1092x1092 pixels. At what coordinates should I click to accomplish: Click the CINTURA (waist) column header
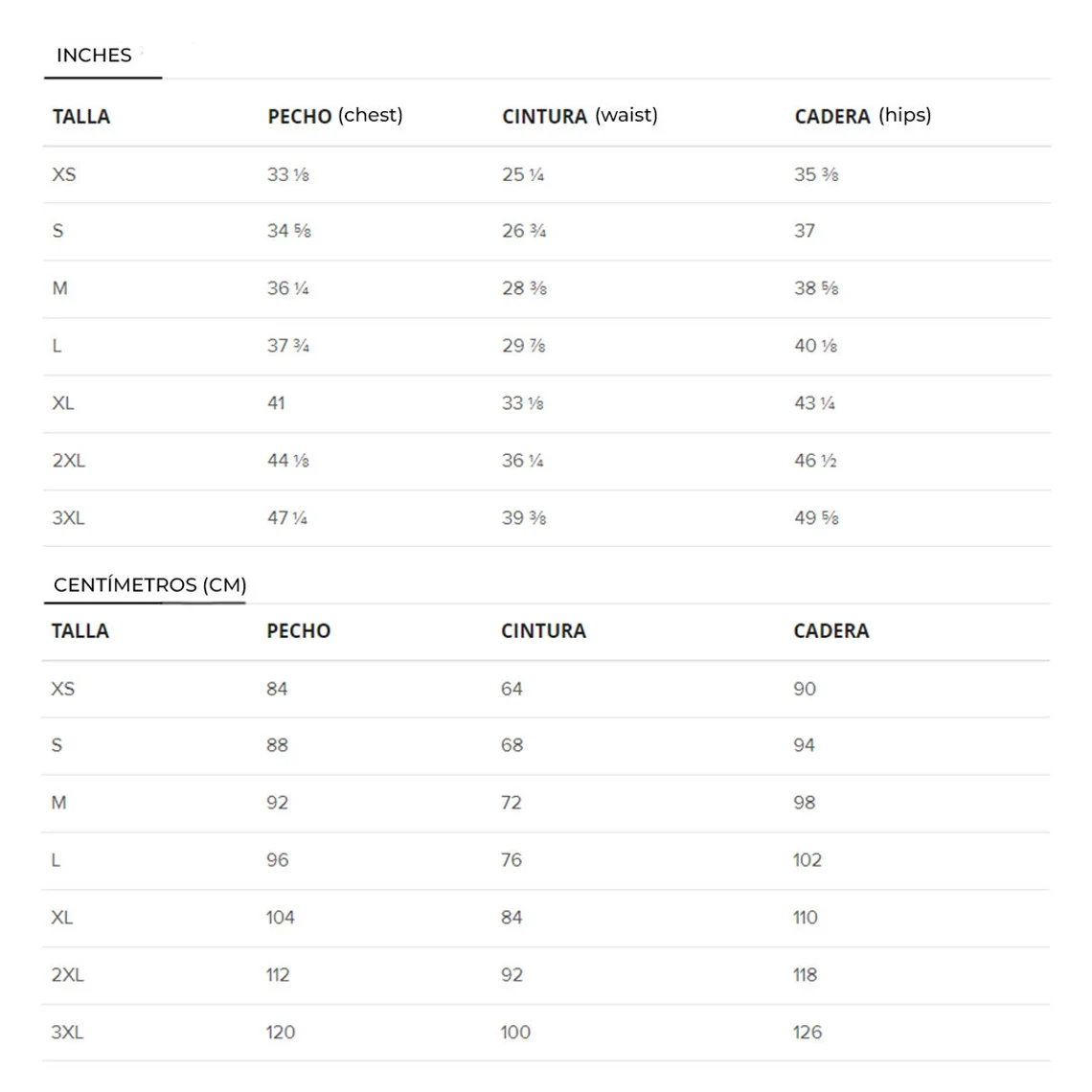[580, 116]
